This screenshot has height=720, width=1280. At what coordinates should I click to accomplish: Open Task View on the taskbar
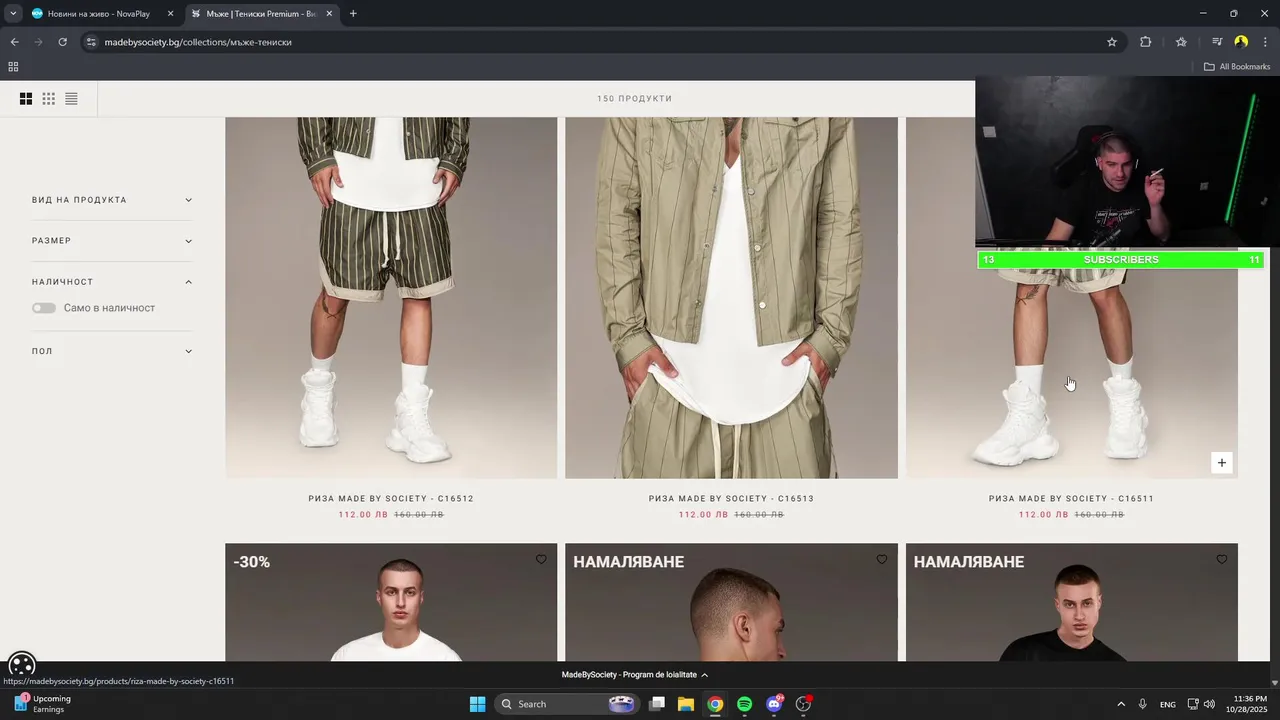point(656,704)
